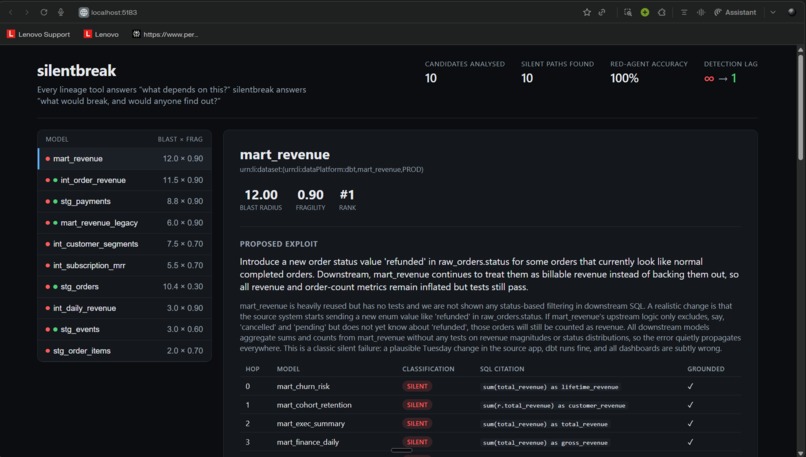This screenshot has width=806, height=457.
Task: Click the mart_revenue dataset URN text
Action: [332, 169]
